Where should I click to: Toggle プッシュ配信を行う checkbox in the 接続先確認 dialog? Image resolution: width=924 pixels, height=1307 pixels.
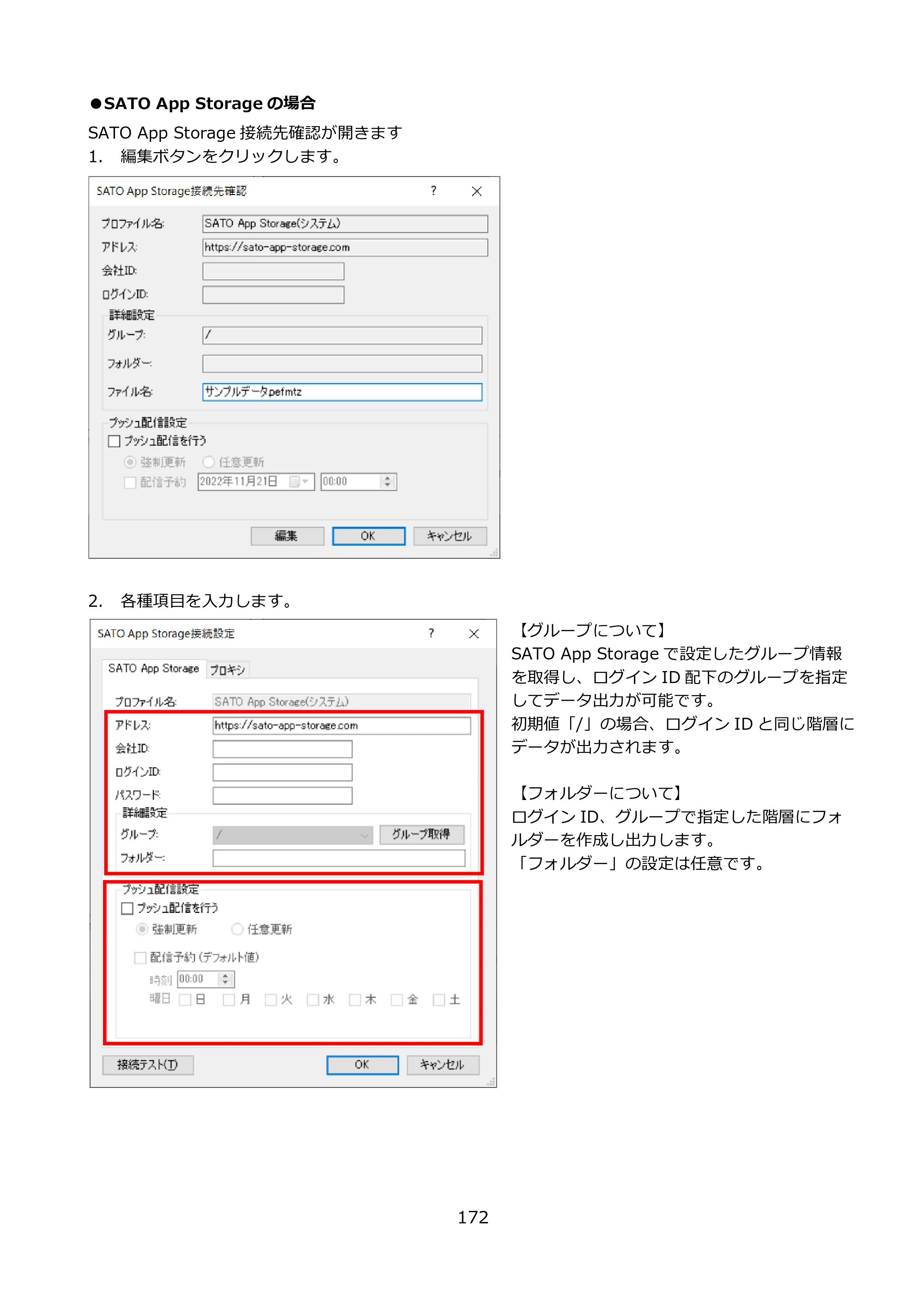point(115,440)
